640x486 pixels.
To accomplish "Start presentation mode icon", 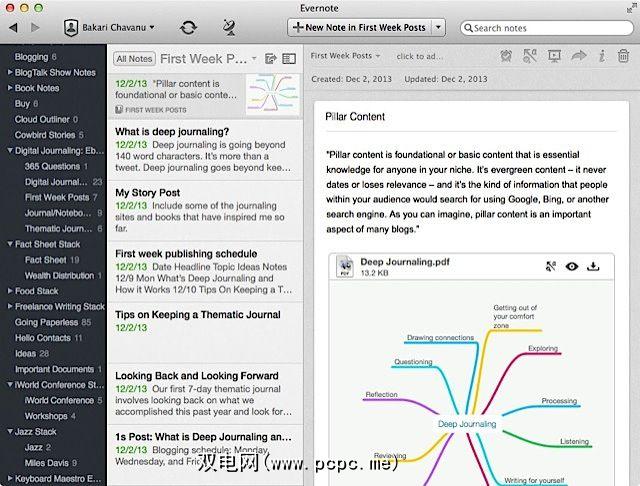I will pyautogui.click(x=554, y=56).
